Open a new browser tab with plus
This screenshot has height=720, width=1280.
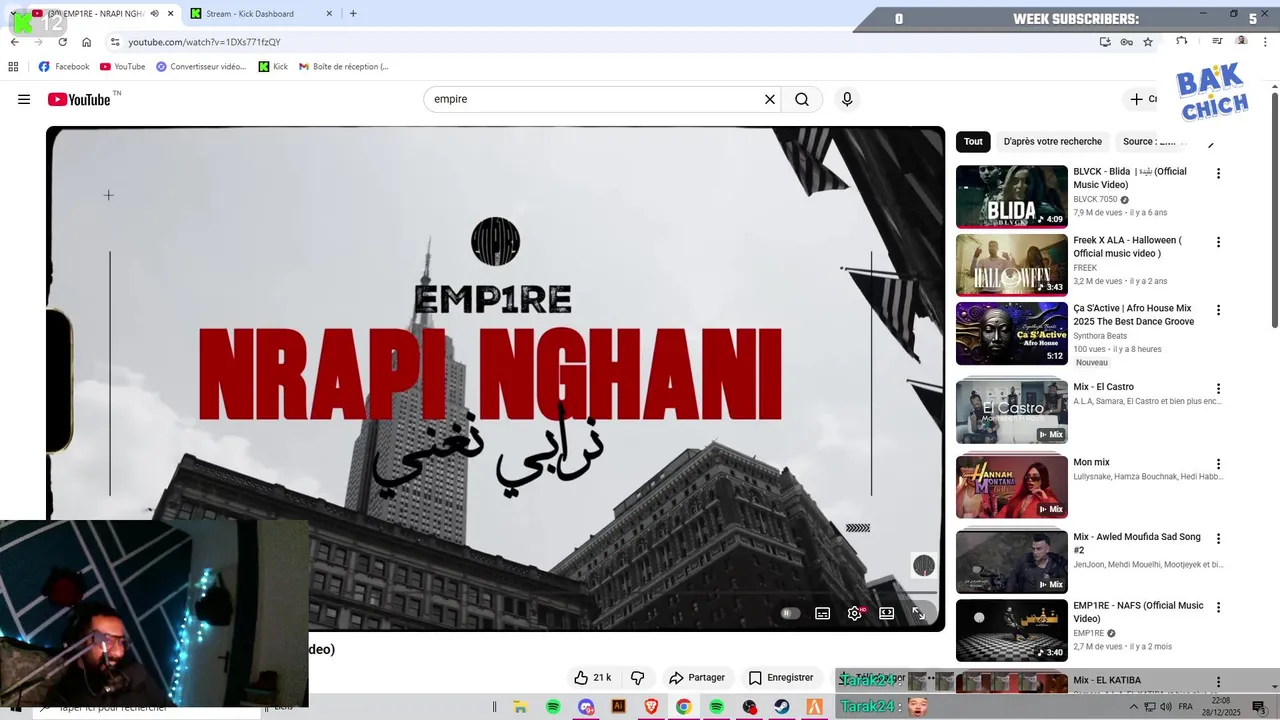click(353, 14)
